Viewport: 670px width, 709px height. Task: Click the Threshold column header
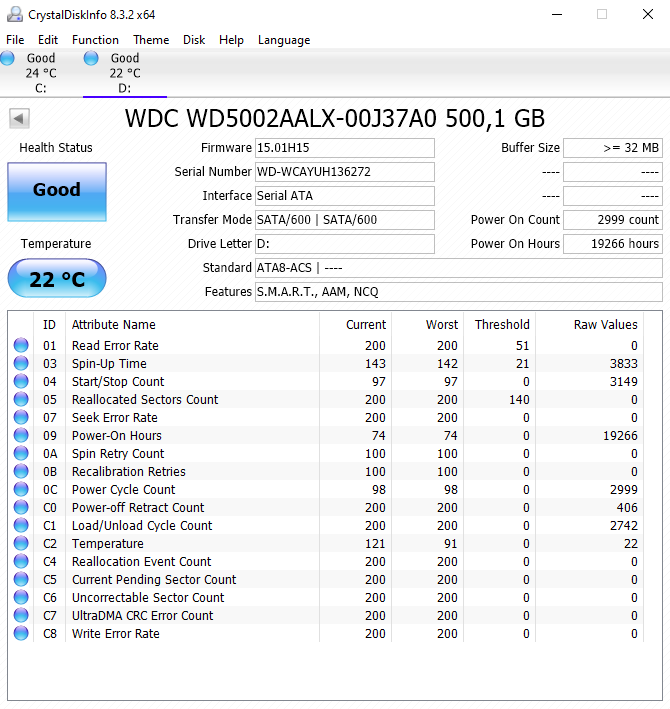click(x=502, y=325)
